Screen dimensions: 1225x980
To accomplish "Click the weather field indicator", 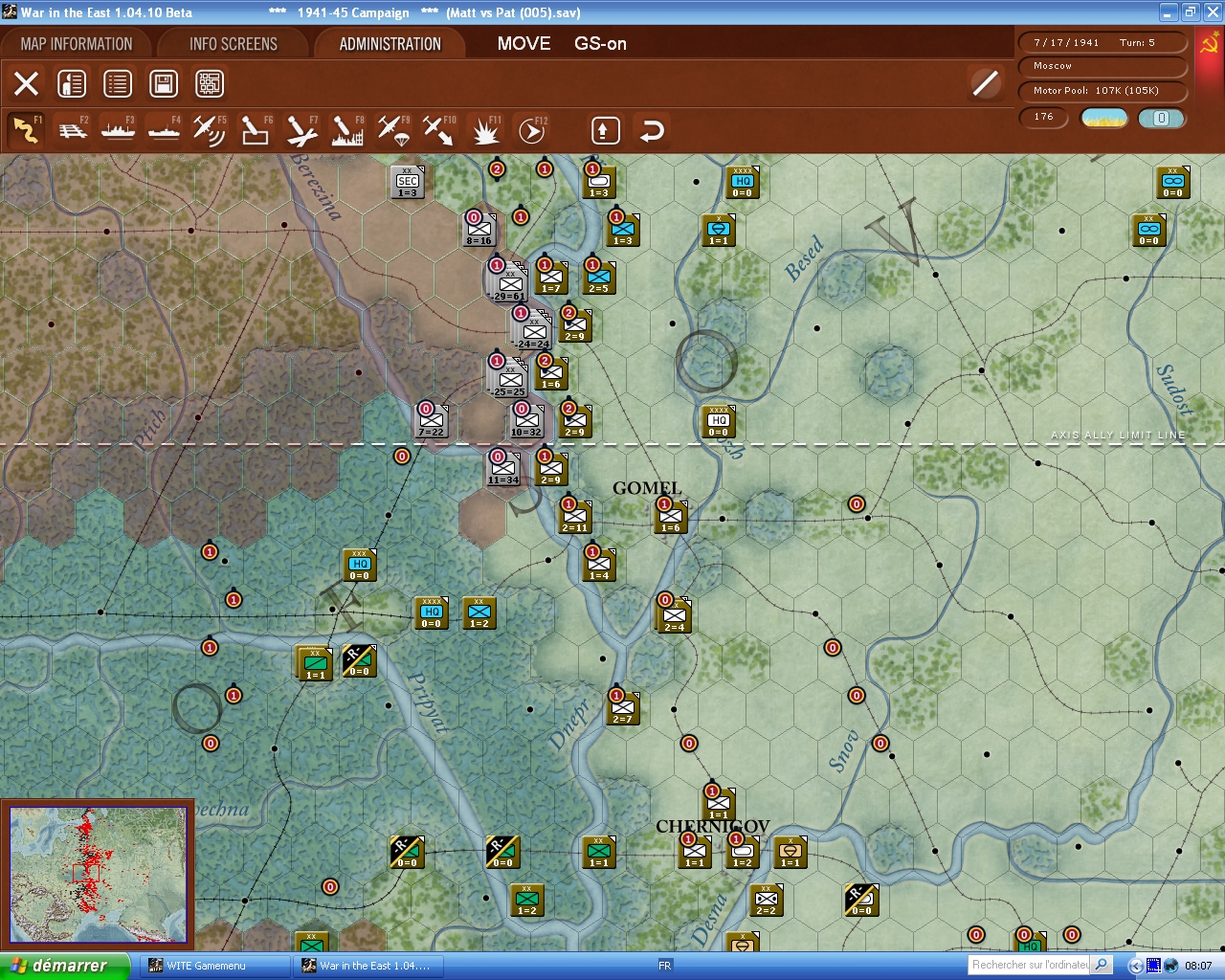I will [1103, 118].
